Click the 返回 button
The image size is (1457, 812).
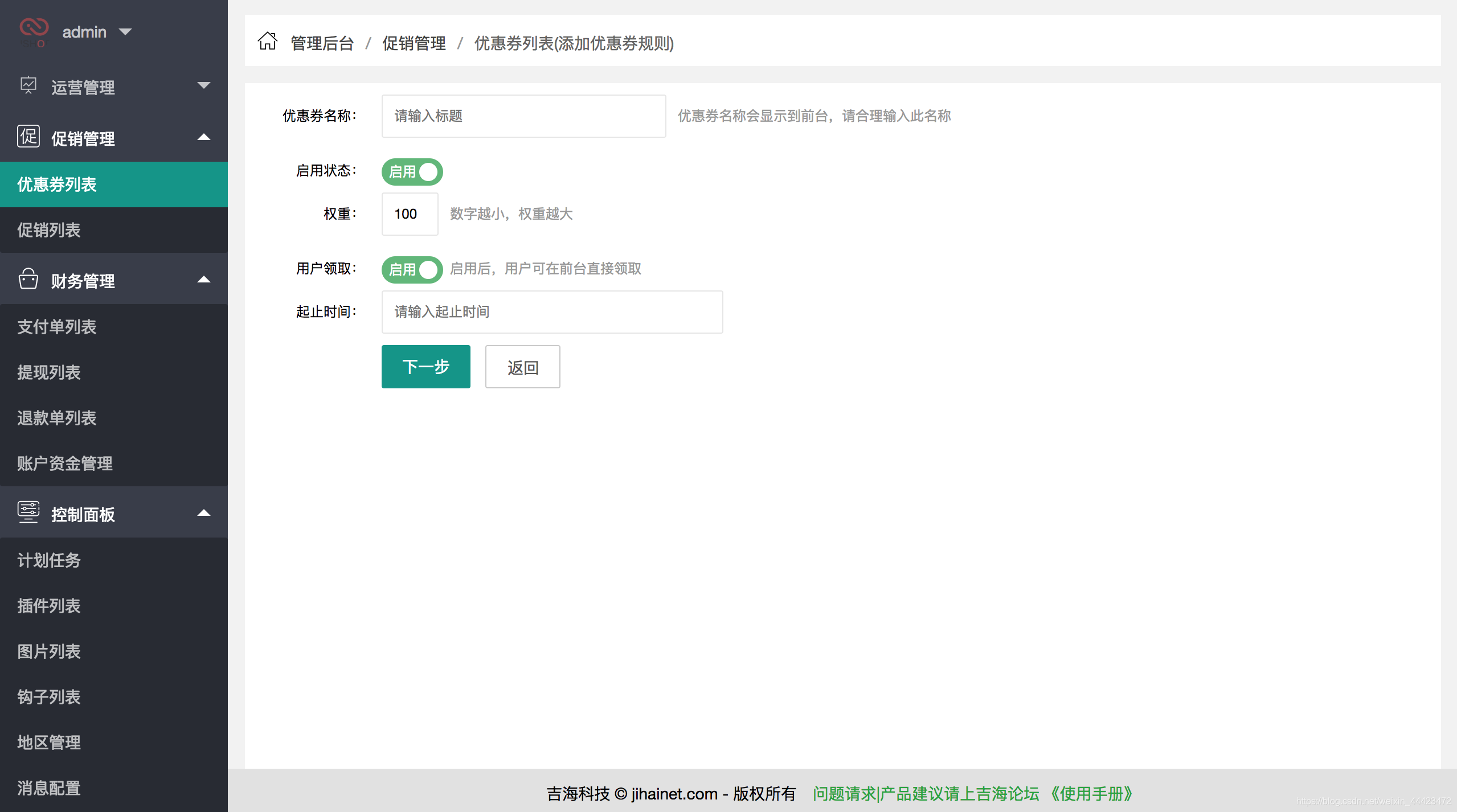pyautogui.click(x=522, y=367)
